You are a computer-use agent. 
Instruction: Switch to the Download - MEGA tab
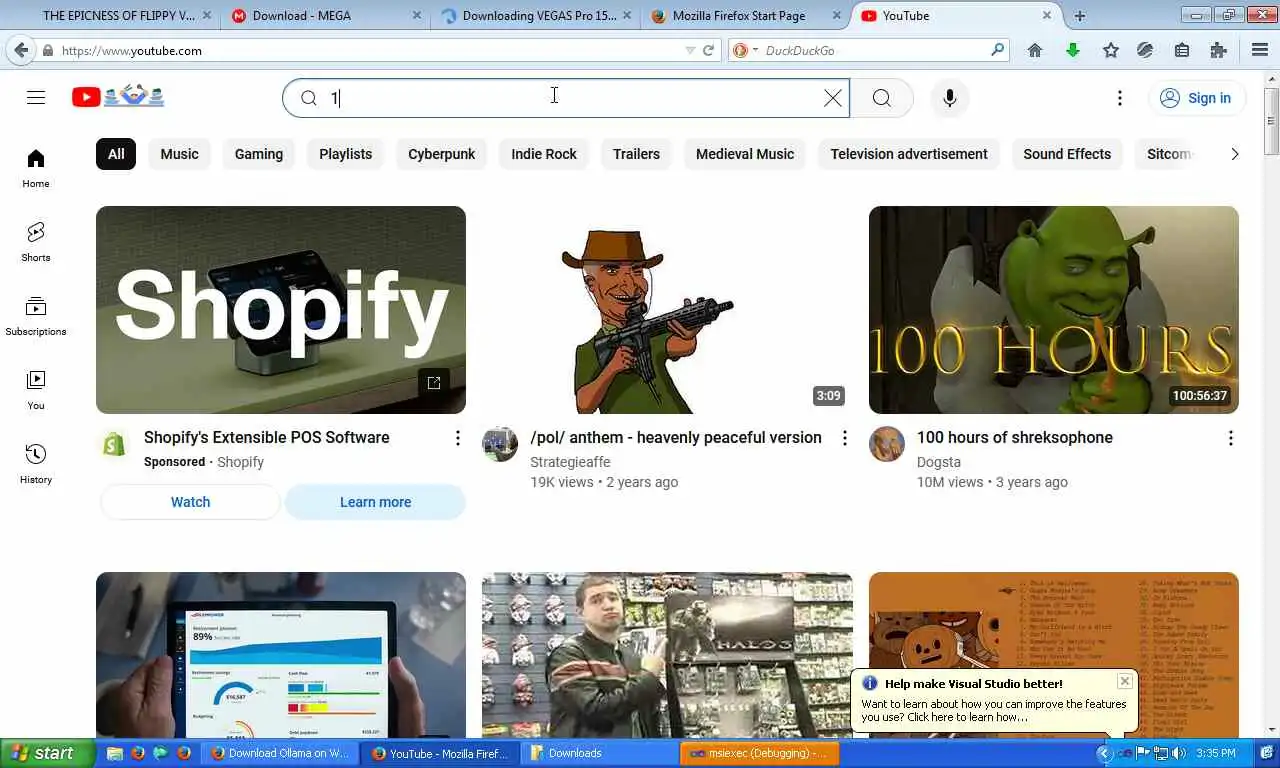324,16
